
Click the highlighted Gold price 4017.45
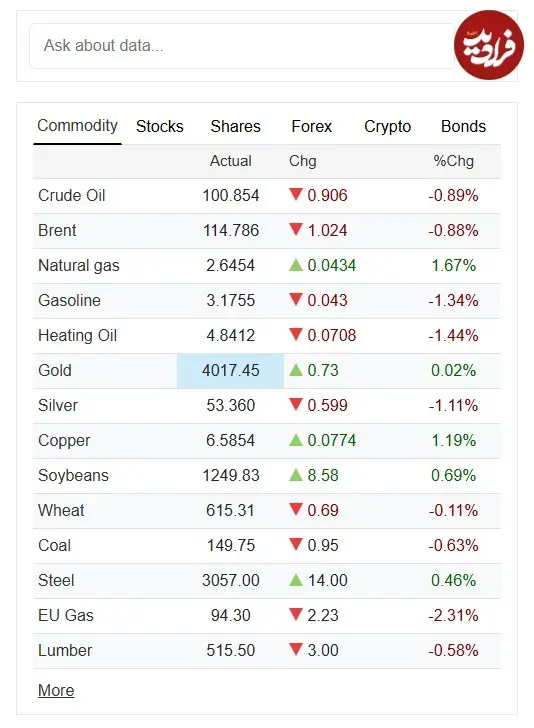(230, 370)
